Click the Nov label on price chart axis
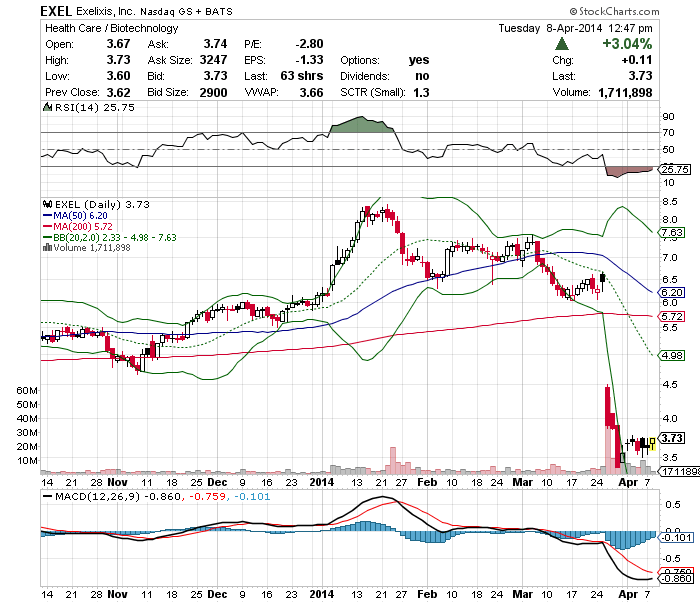The height and width of the screenshot is (603, 700). (x=117, y=482)
